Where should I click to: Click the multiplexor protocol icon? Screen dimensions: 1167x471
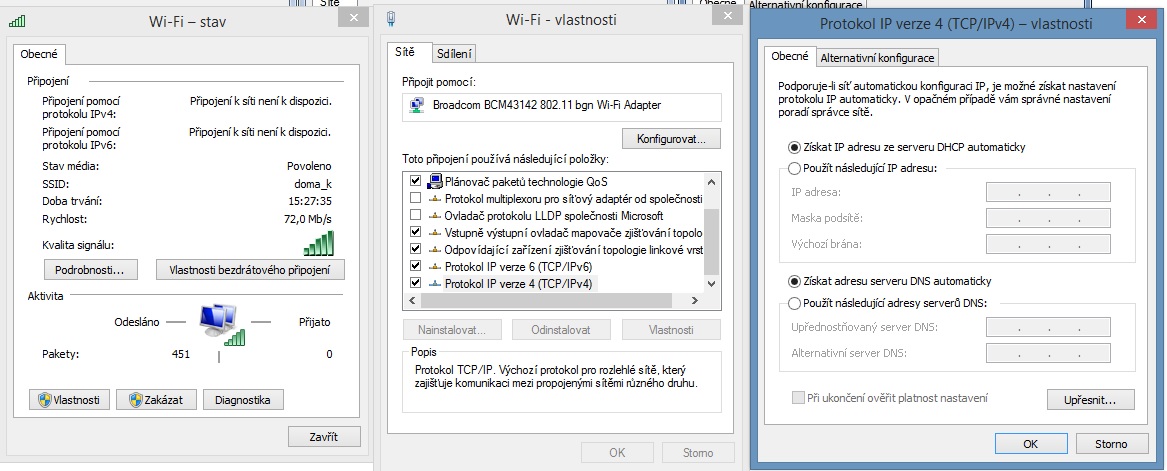(435, 199)
